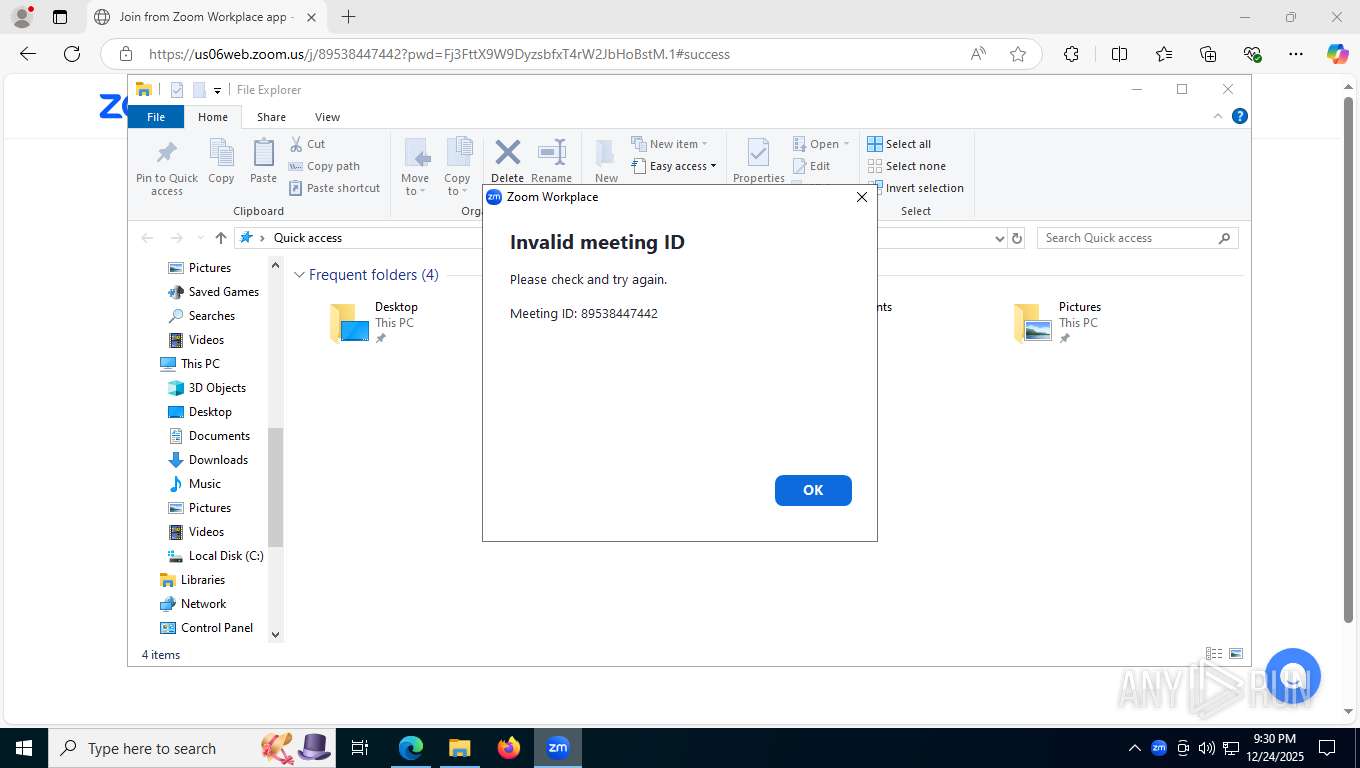This screenshot has height=768, width=1360.
Task: Switch to large icons view layout
Action: coord(1236,654)
